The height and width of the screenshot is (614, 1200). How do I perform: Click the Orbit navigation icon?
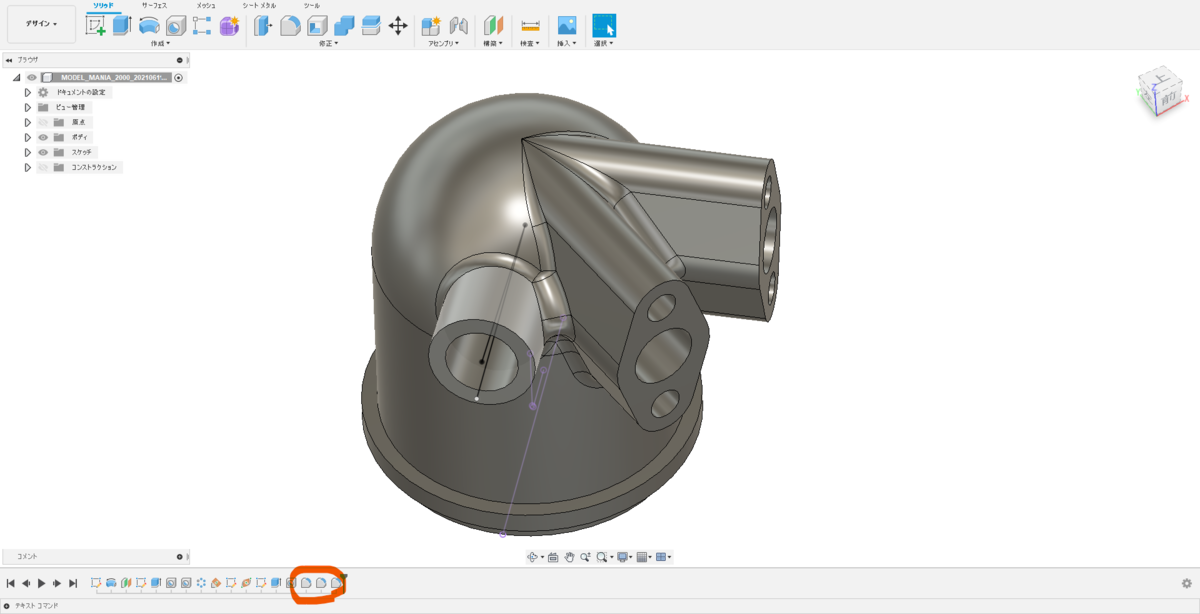click(533, 557)
